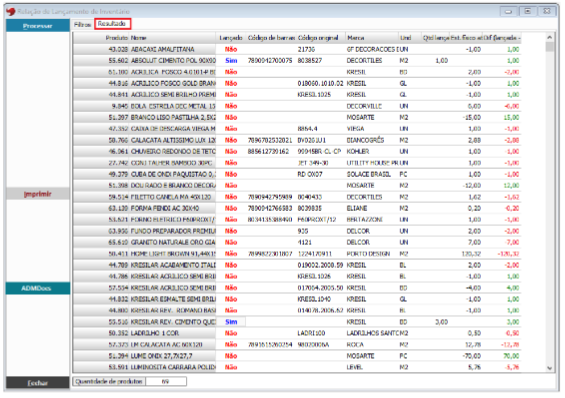The width and height of the screenshot is (565, 398).
Task: Maximize the inventory window
Action: [x=528, y=11]
